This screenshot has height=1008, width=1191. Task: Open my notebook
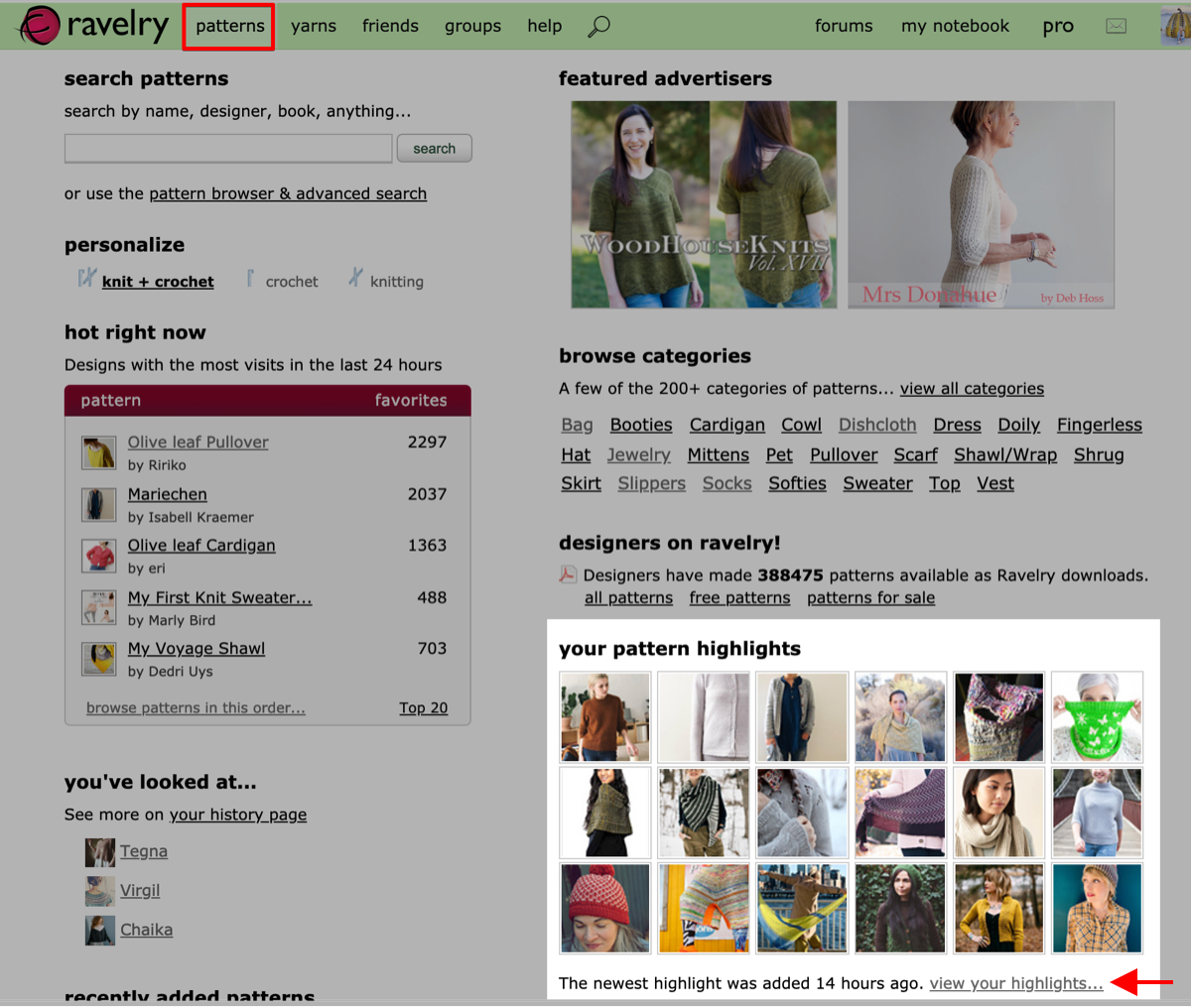click(955, 26)
